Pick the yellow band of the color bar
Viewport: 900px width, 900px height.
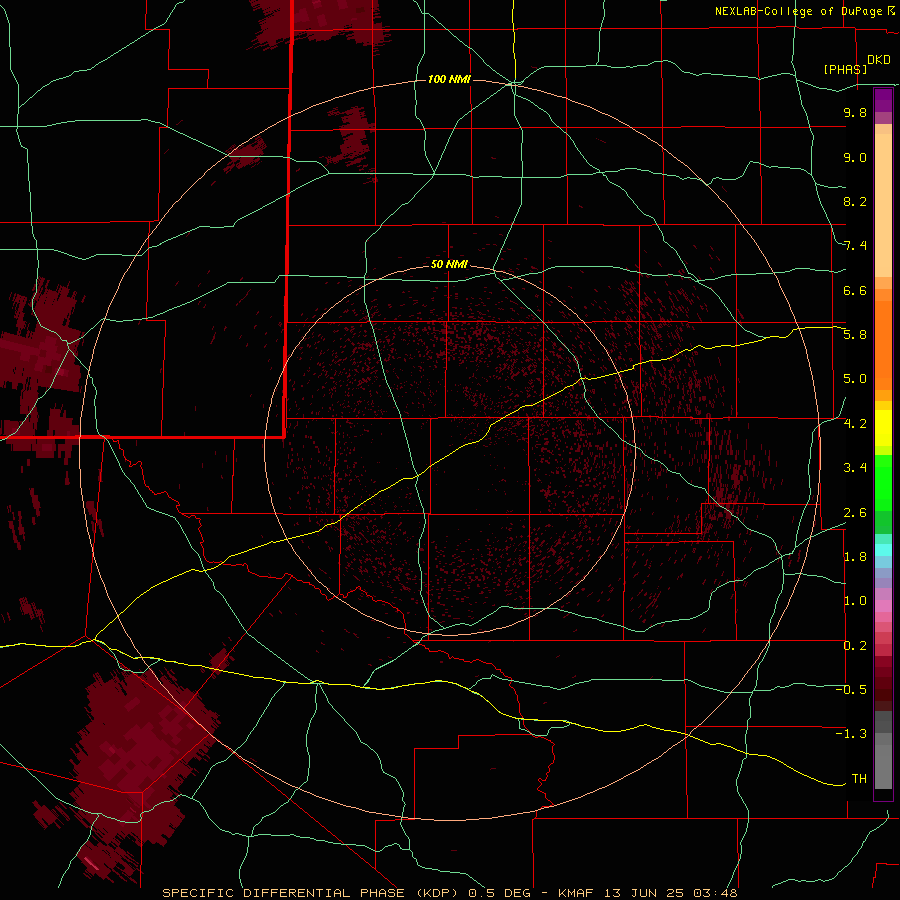pyautogui.click(x=883, y=428)
